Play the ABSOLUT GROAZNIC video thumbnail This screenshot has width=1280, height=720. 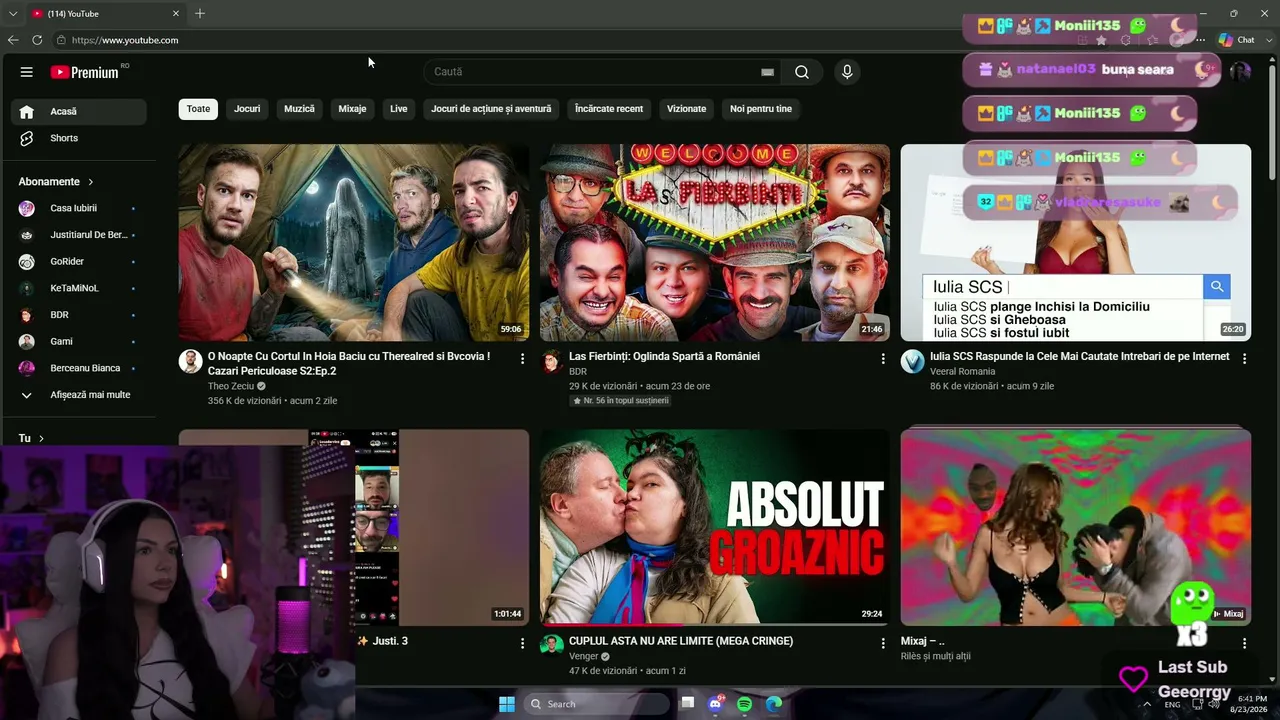click(715, 527)
